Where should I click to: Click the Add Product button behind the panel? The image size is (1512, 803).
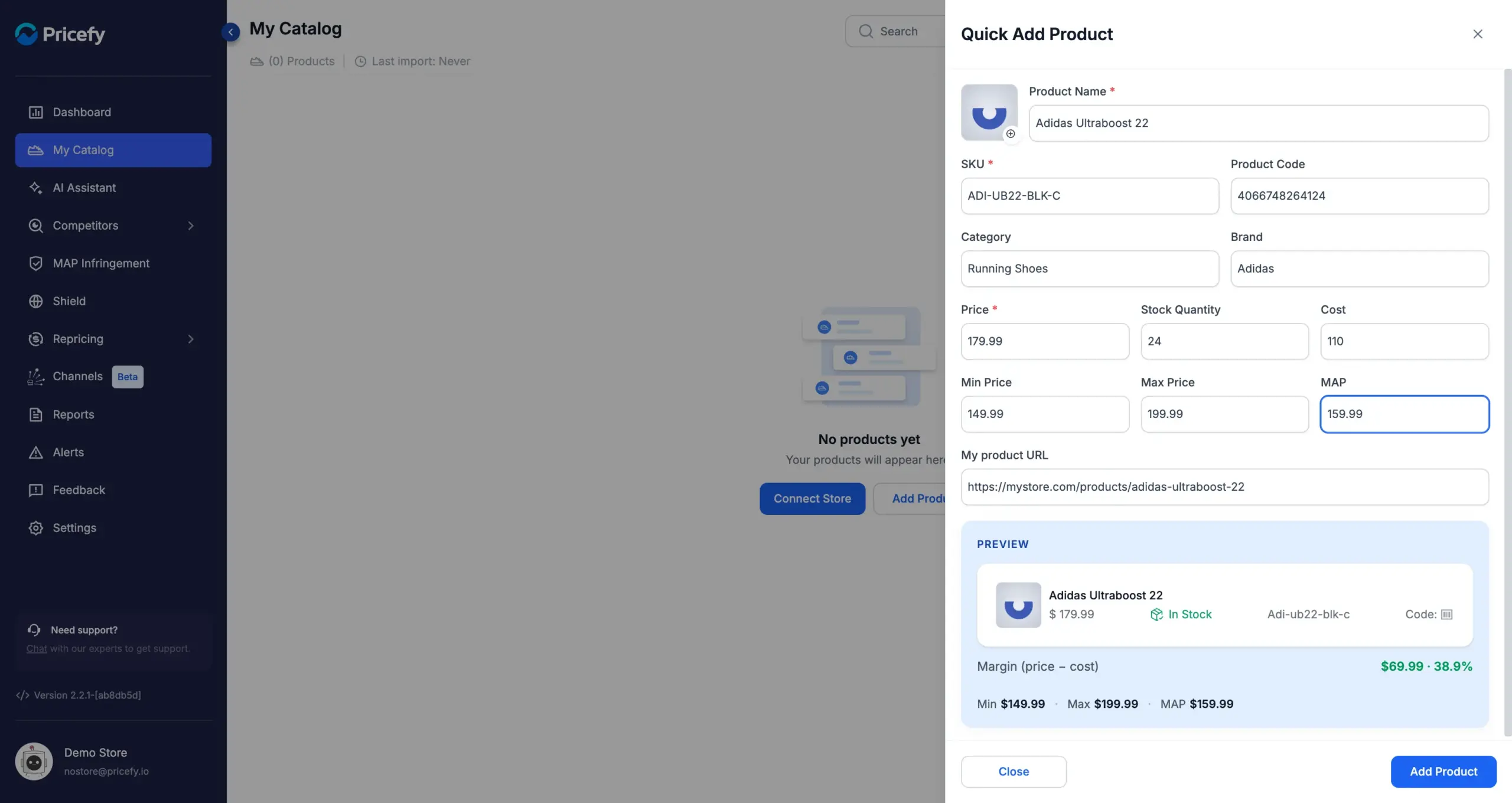(910, 499)
